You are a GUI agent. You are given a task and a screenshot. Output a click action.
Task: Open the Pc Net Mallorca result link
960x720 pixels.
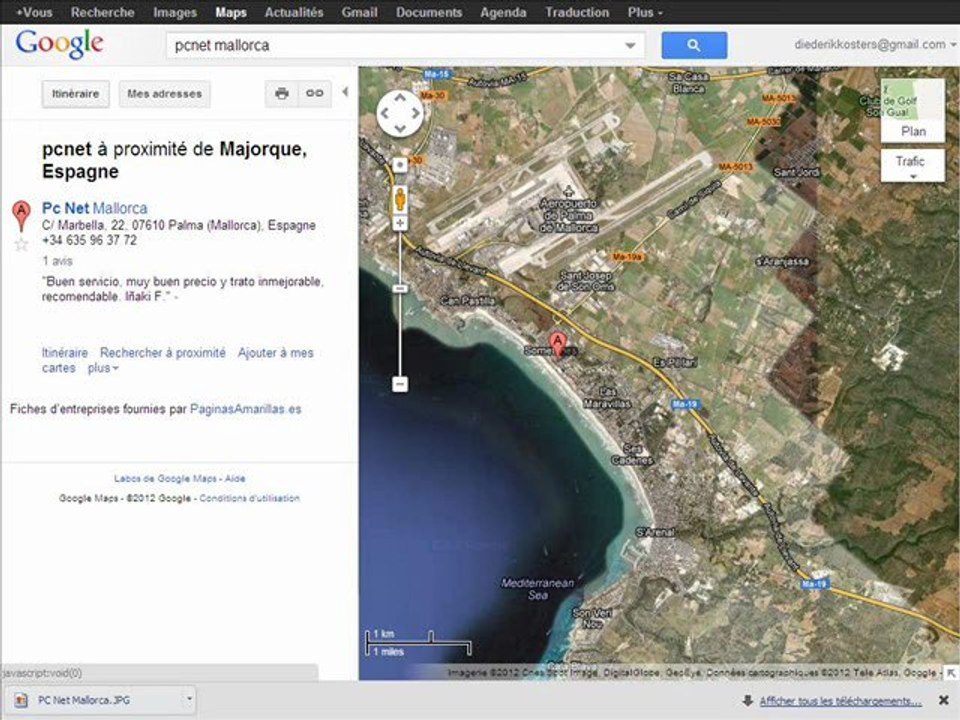click(x=94, y=208)
